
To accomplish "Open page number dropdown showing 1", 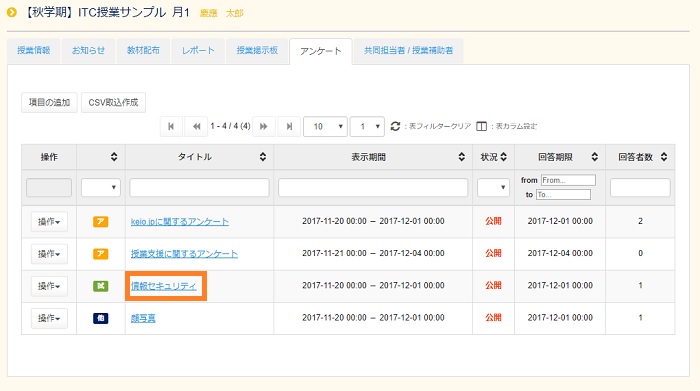I will click(367, 126).
